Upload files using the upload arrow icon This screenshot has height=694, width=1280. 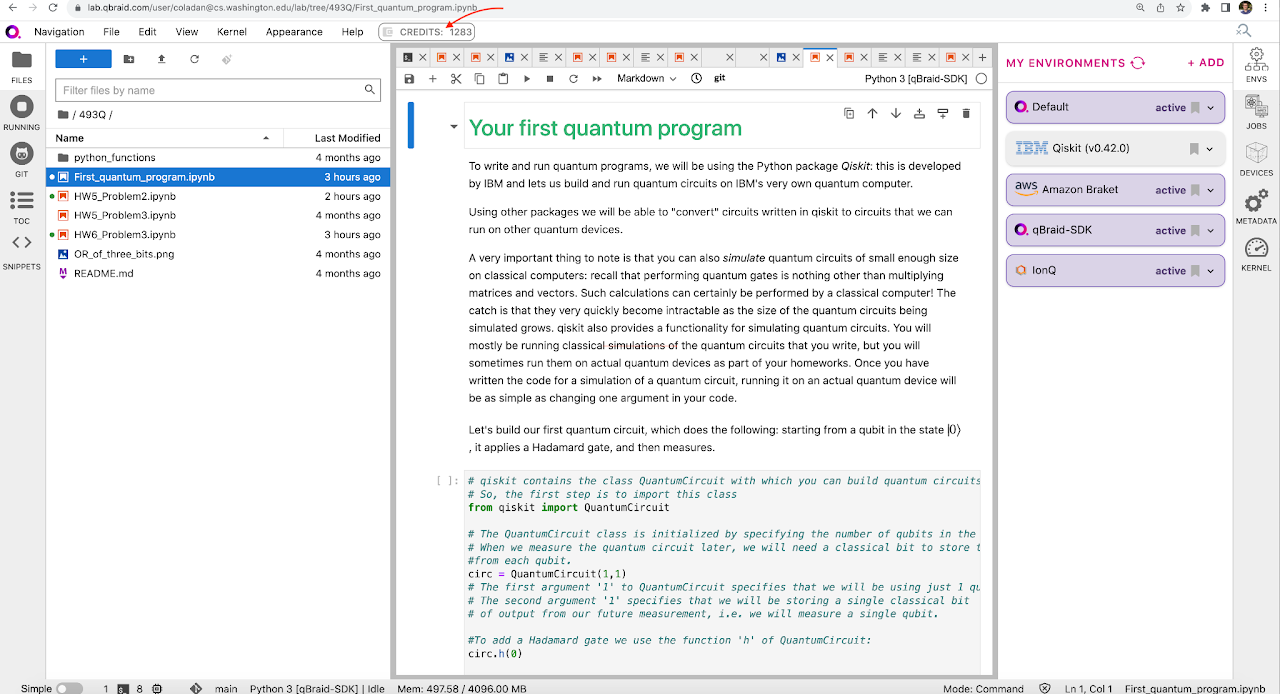[162, 59]
